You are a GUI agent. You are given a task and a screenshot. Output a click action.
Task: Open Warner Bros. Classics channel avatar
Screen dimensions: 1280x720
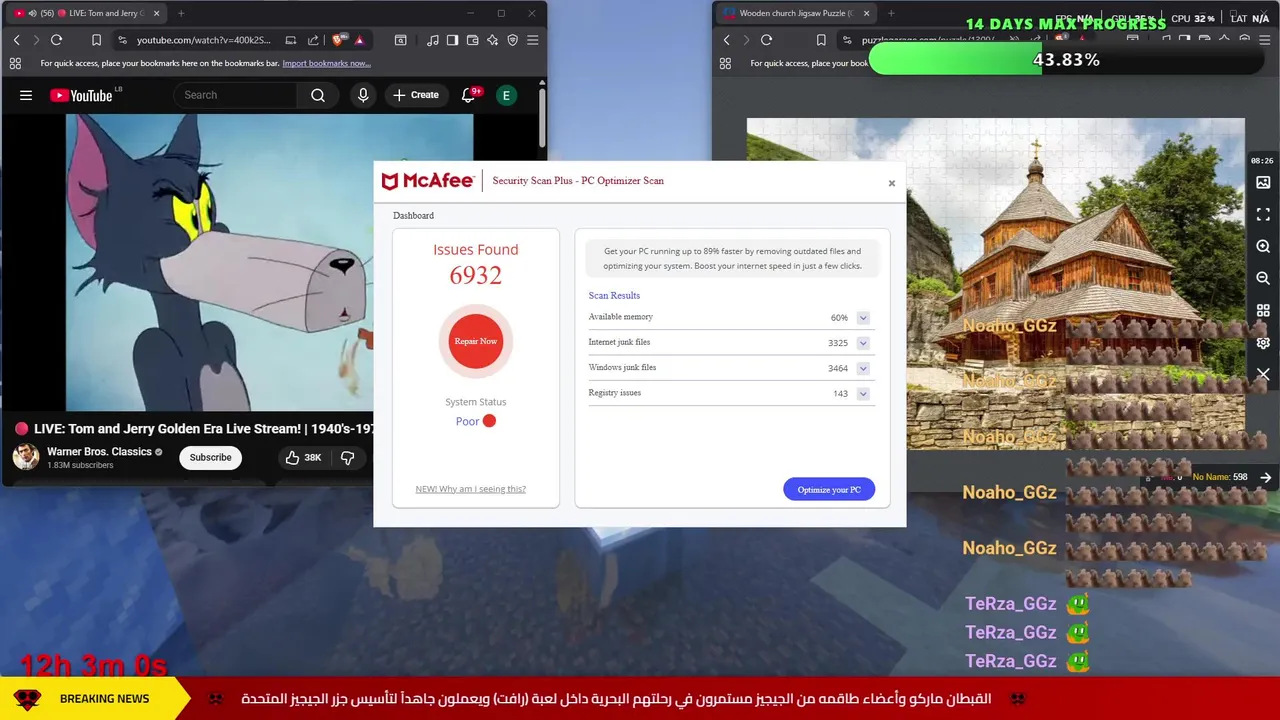[26, 457]
